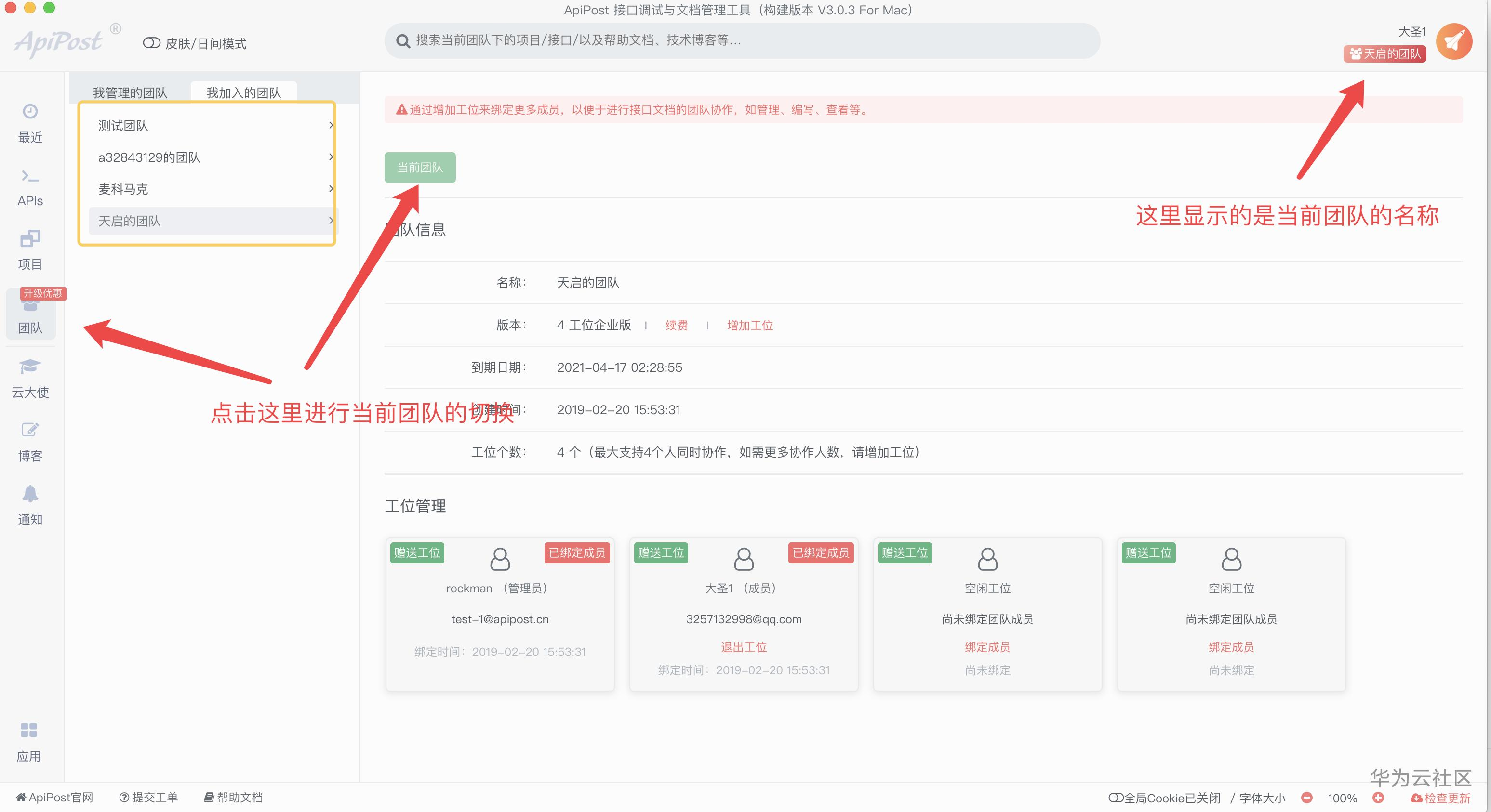Increase font size with plus button
Screen dimensions: 1491x812
pyautogui.click(x=1378, y=798)
